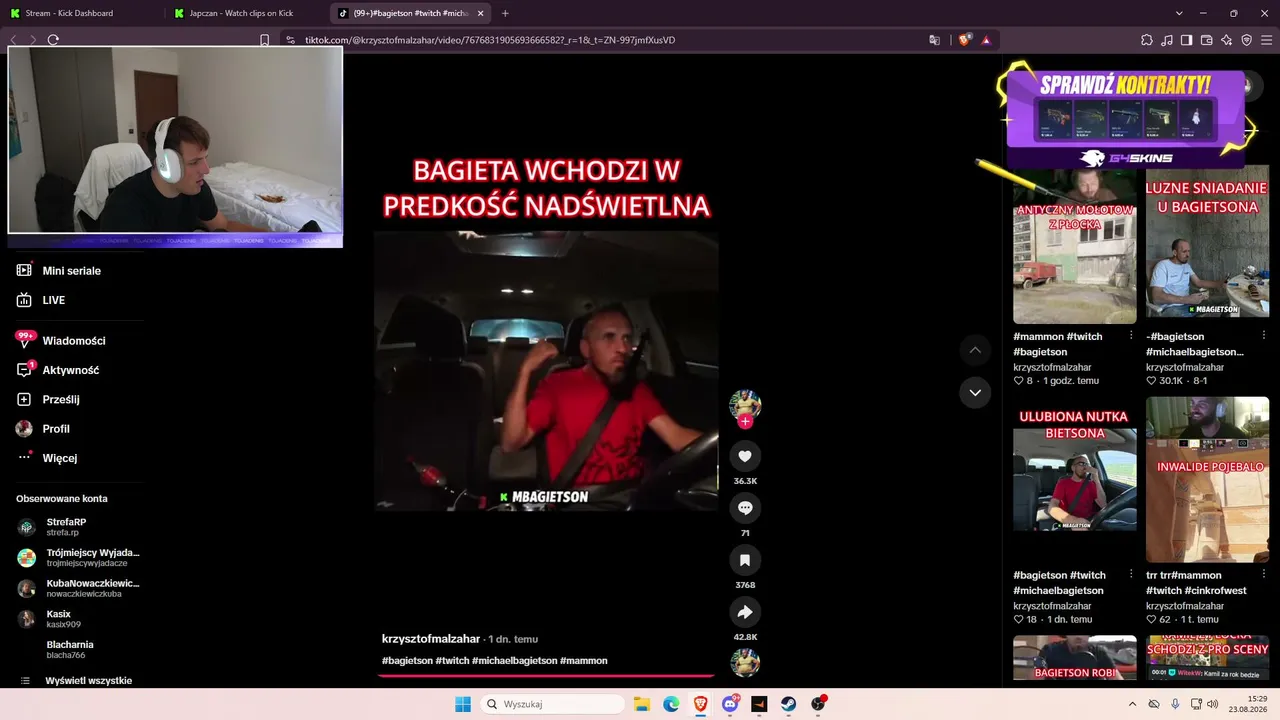
Task: Open the Leo AI sparkle icon
Action: click(x=1226, y=40)
